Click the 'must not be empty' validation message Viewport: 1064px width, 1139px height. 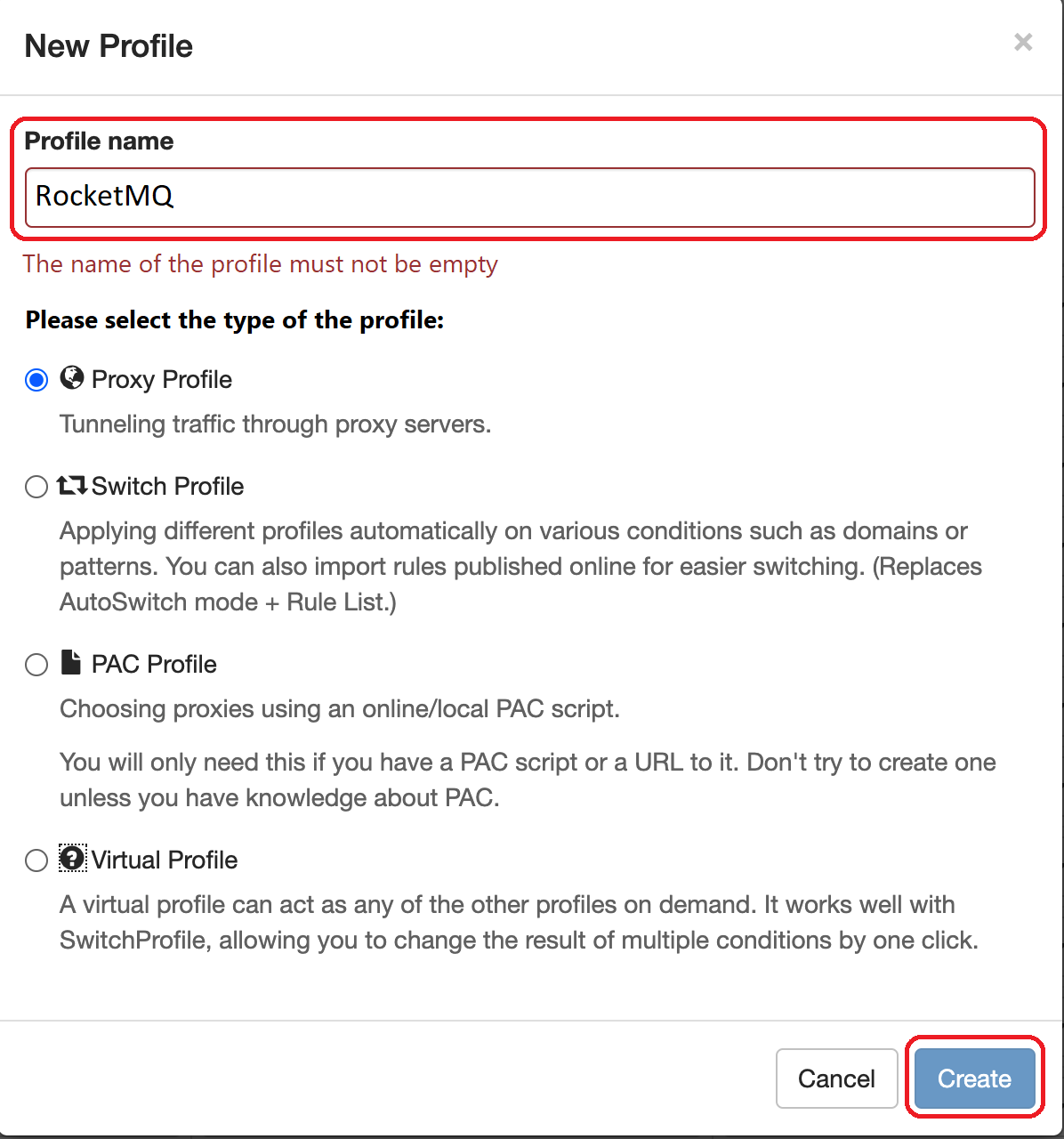coord(260,264)
